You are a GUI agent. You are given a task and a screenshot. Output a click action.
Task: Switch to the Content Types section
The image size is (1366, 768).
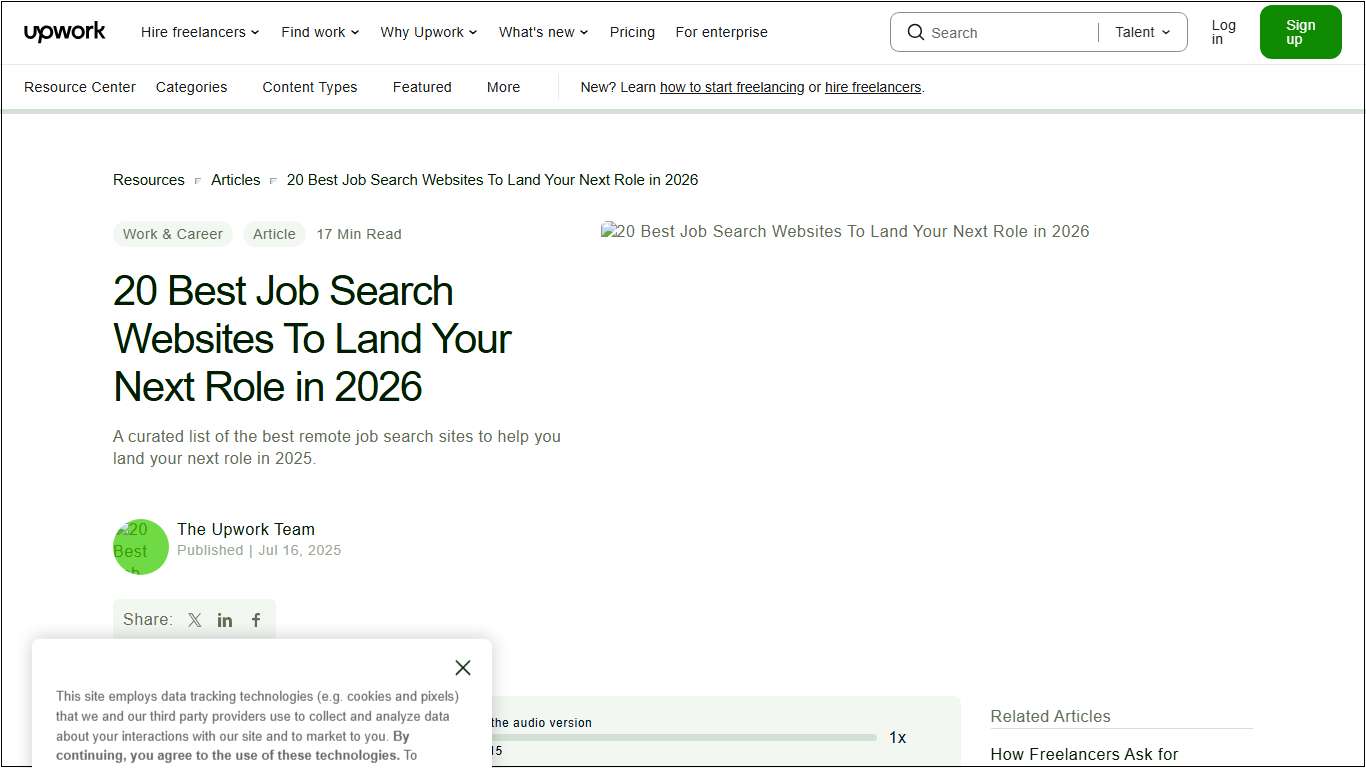pos(309,87)
